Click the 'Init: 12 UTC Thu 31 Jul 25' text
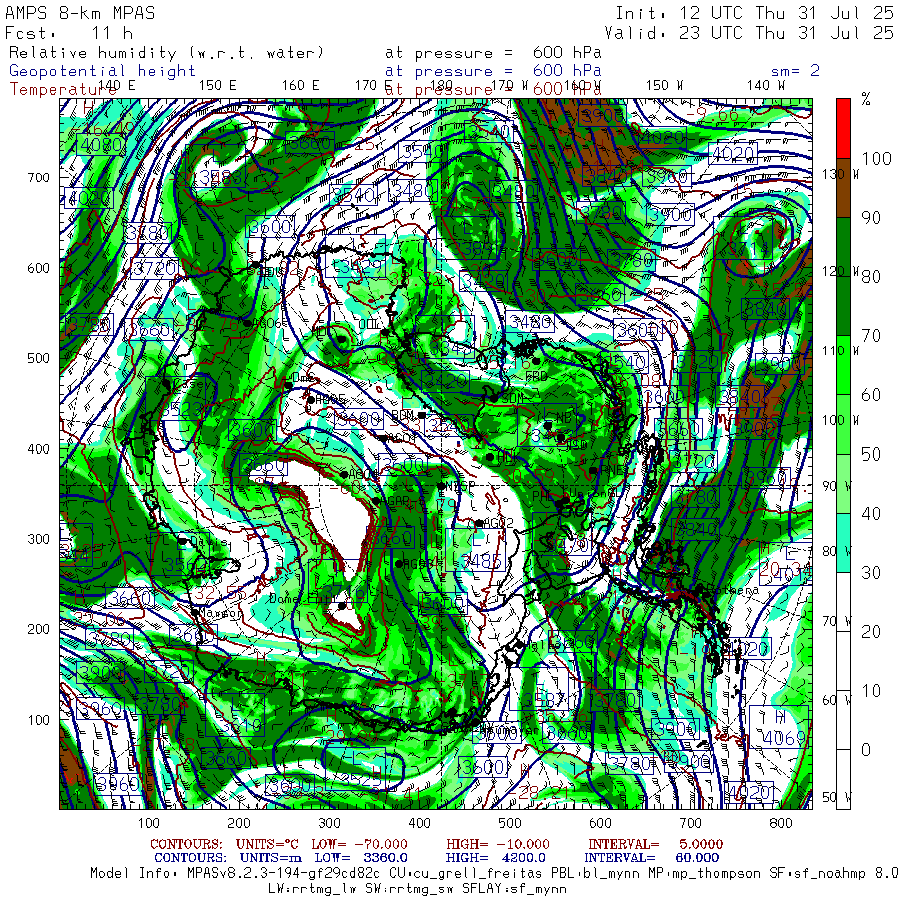Image resolution: width=900 pixels, height=900 pixels. (x=755, y=13)
